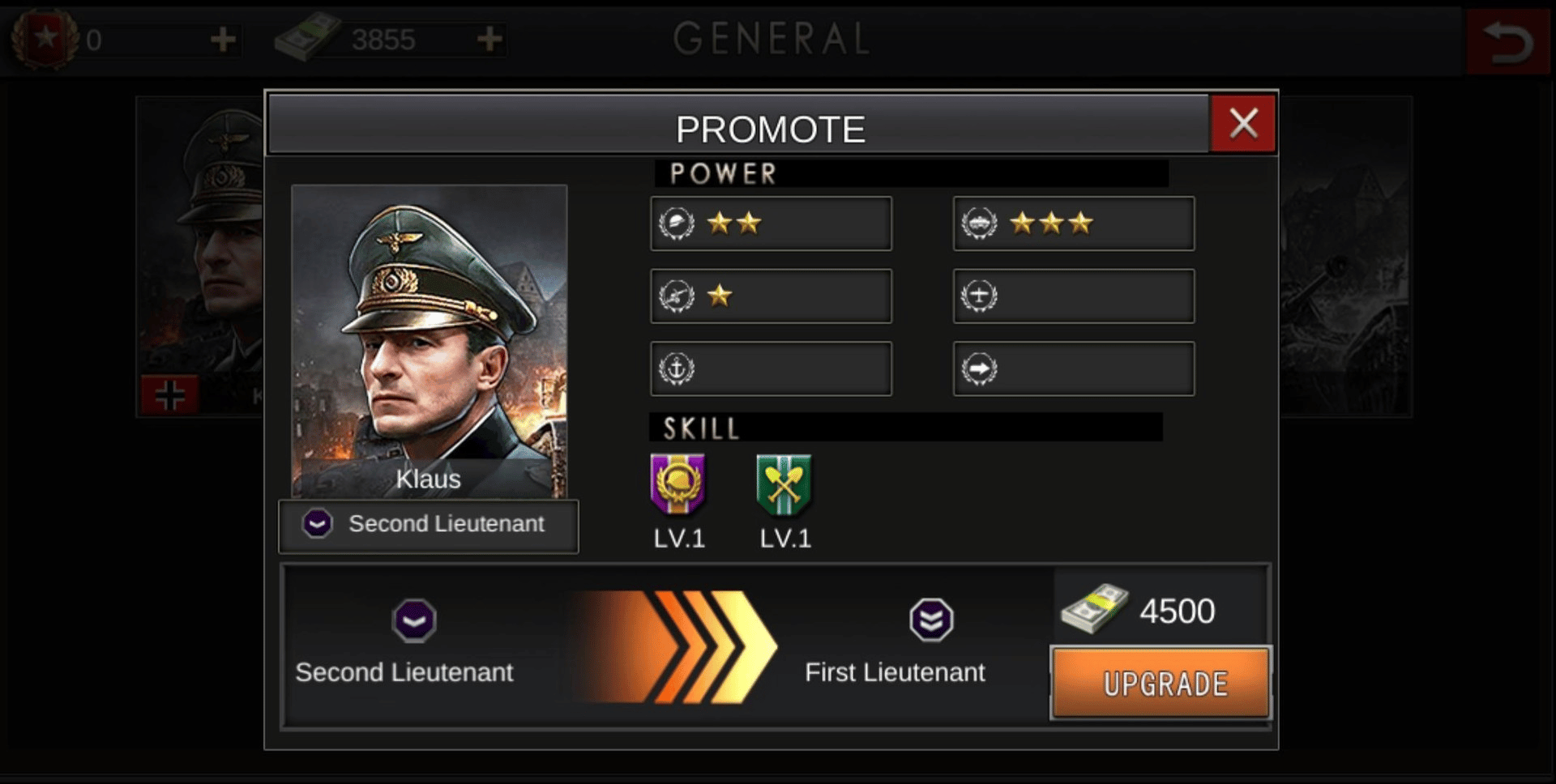This screenshot has height=784, width=1556.
Task: Click the red medal star icon
Action: (x=45, y=38)
